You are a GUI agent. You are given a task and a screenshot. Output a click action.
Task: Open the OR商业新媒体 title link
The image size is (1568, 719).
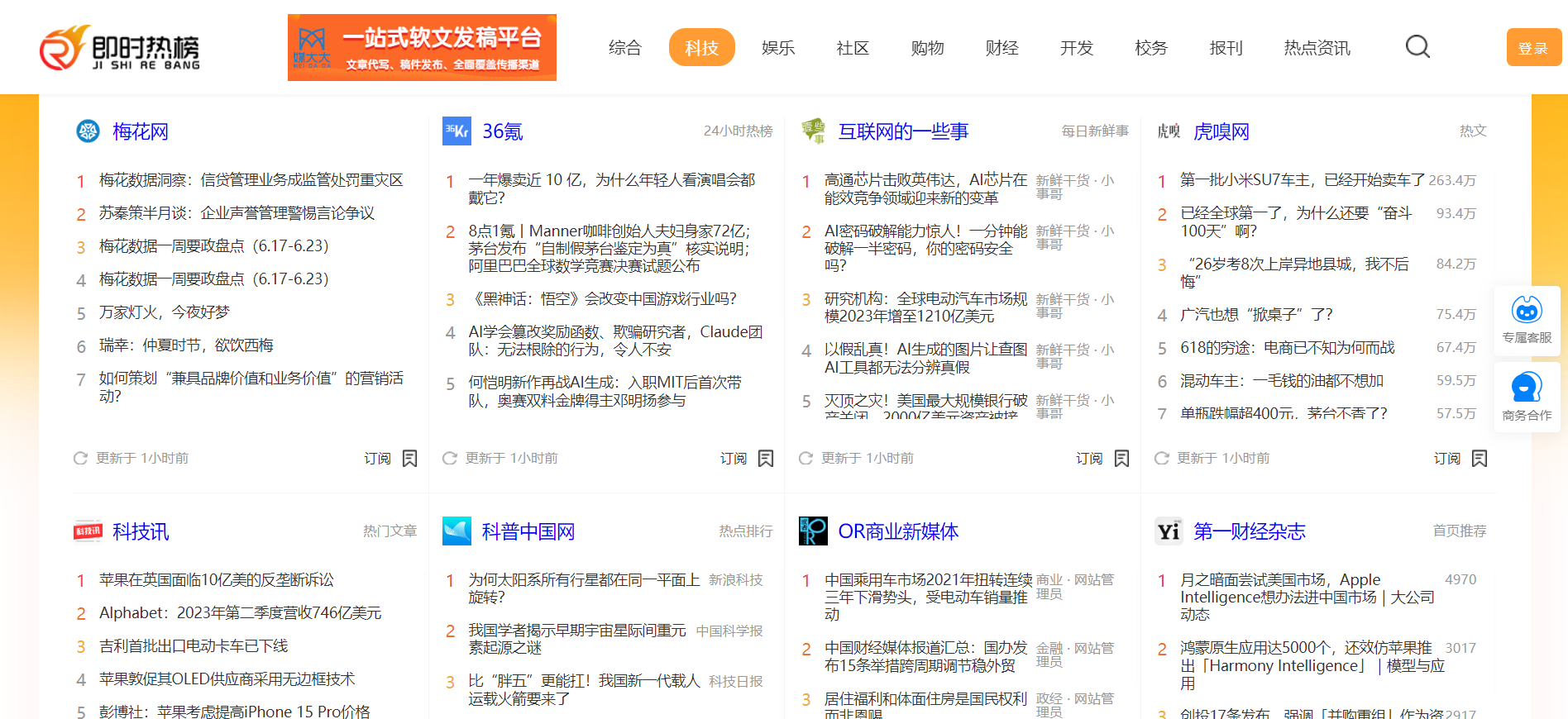click(898, 531)
